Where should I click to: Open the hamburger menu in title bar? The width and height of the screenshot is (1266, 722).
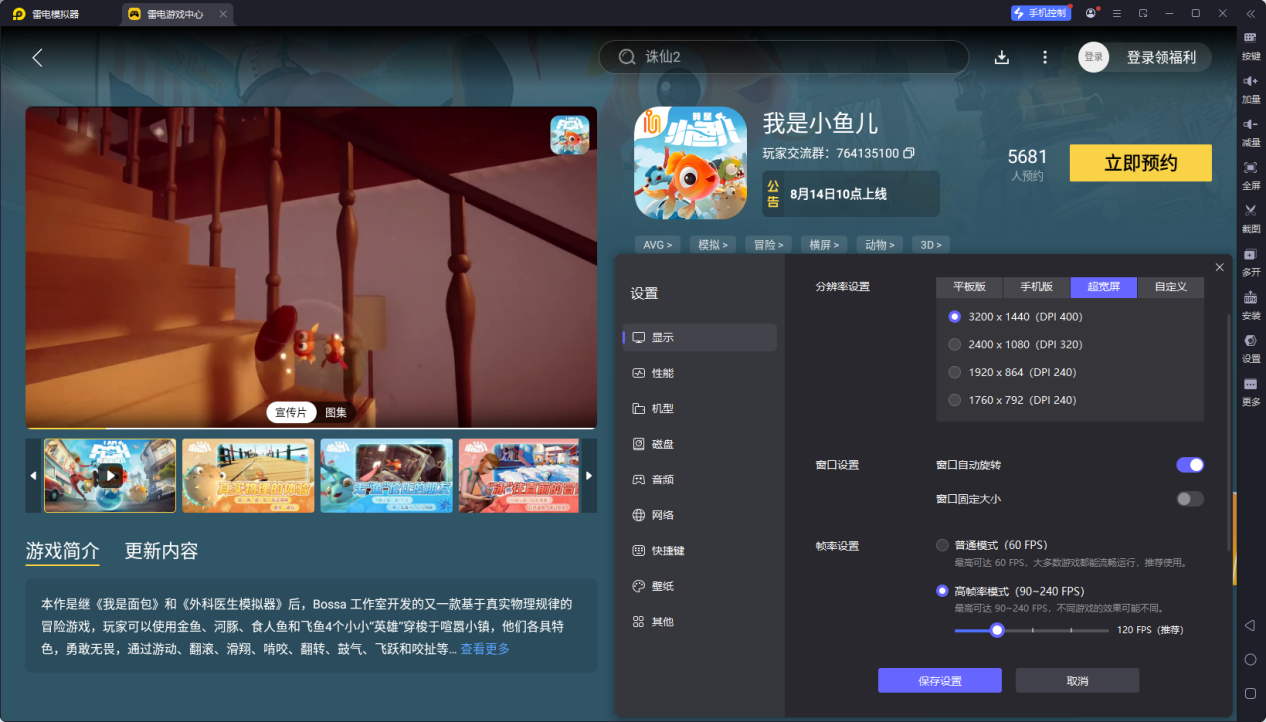(x=1117, y=13)
